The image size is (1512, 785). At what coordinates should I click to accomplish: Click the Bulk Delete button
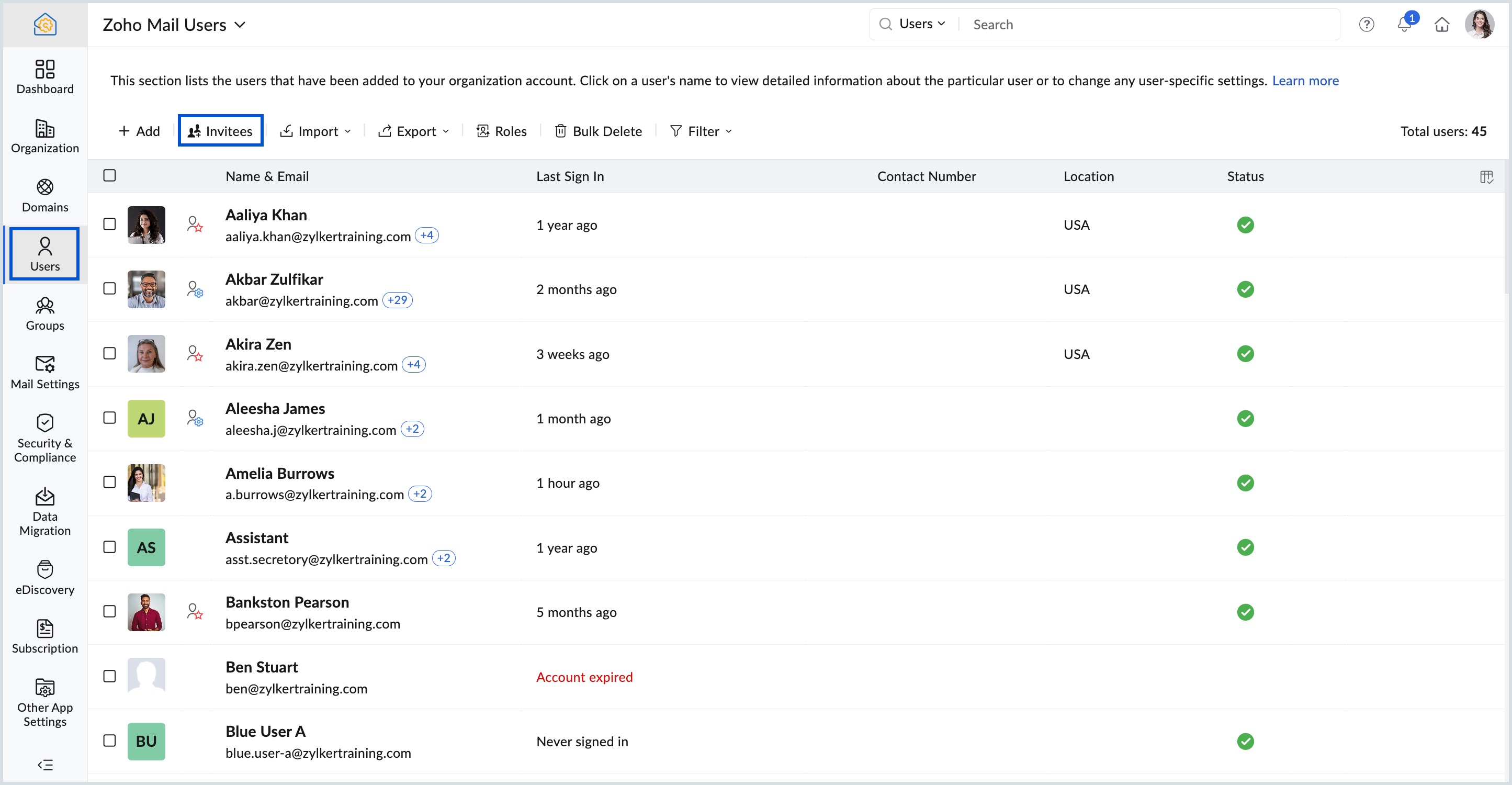click(598, 131)
